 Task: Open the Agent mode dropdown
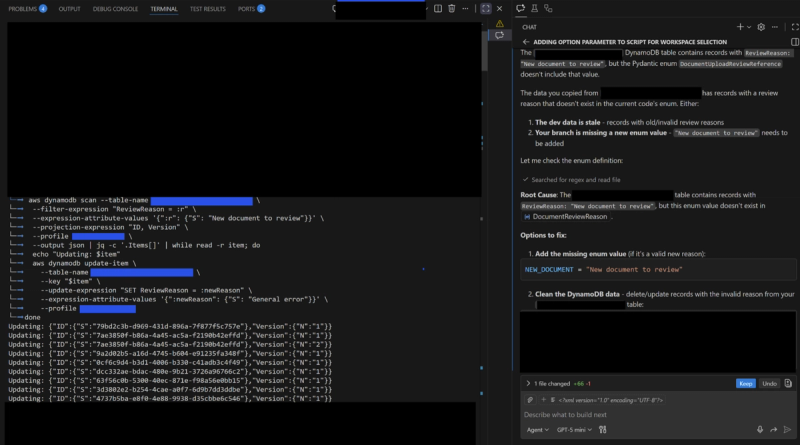(x=537, y=430)
